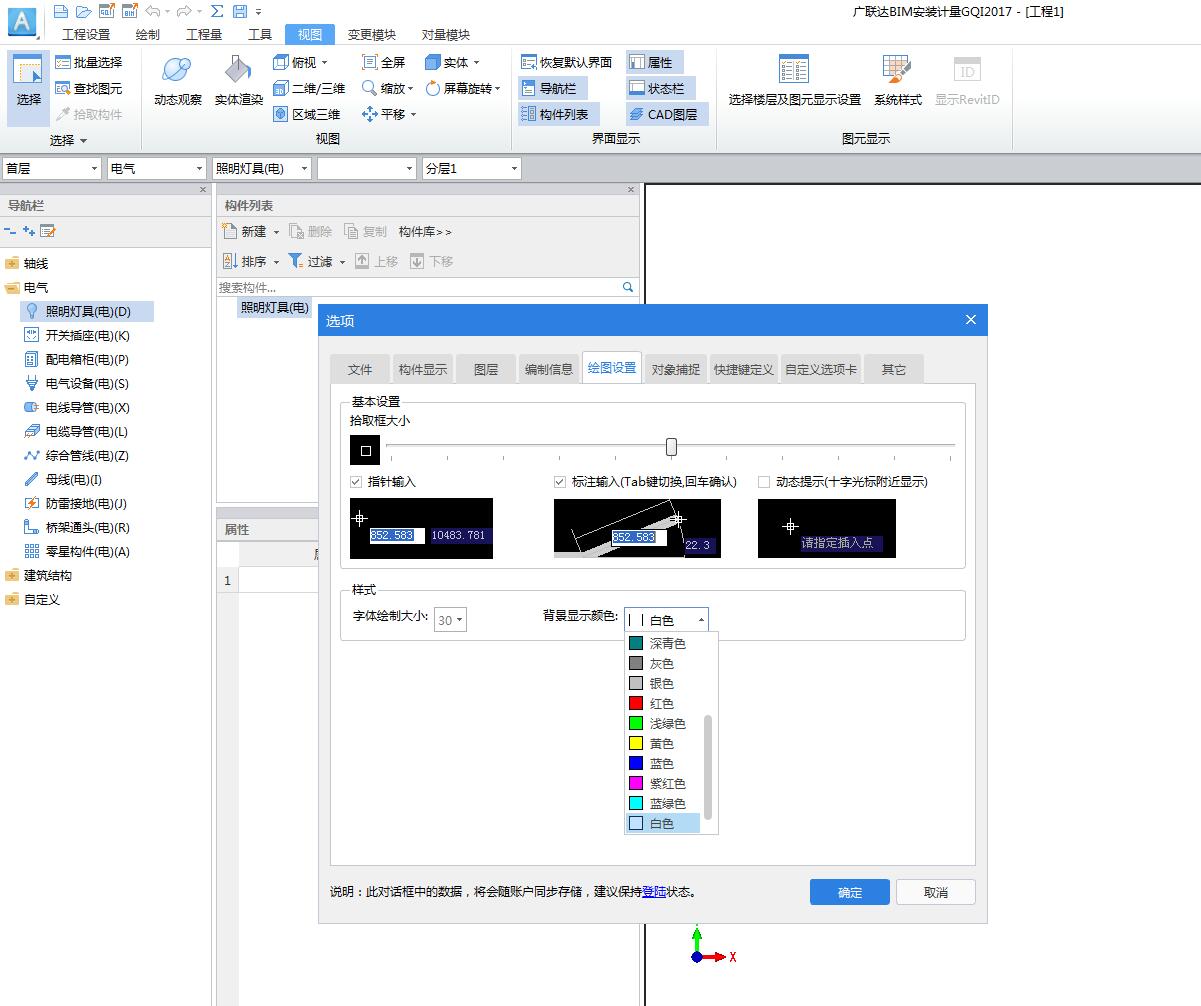Toggle 构件列表 panel display

click(x=557, y=114)
